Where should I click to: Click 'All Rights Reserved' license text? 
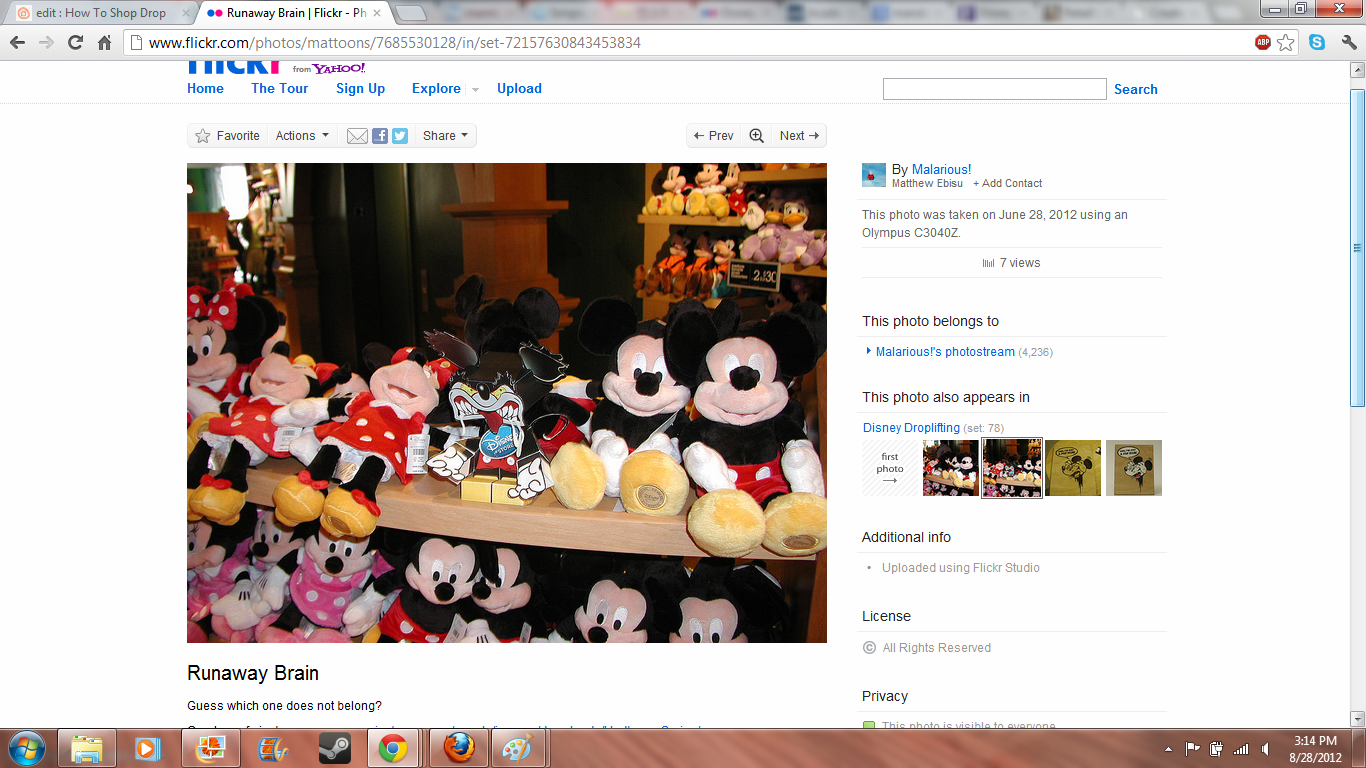click(937, 648)
